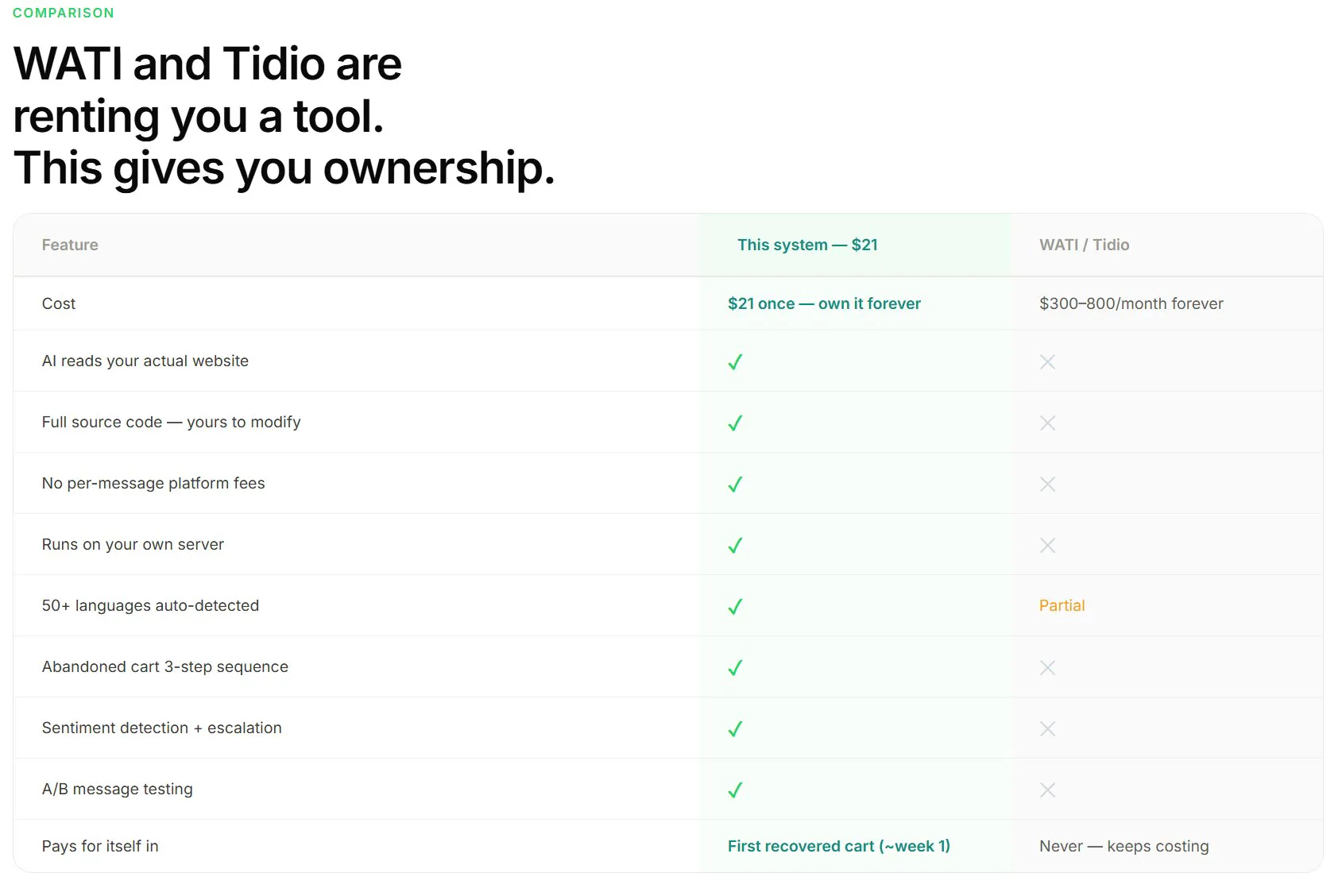Click gray X for AI reads your actual website
This screenshot has height=896, width=1342.
coord(1047,361)
